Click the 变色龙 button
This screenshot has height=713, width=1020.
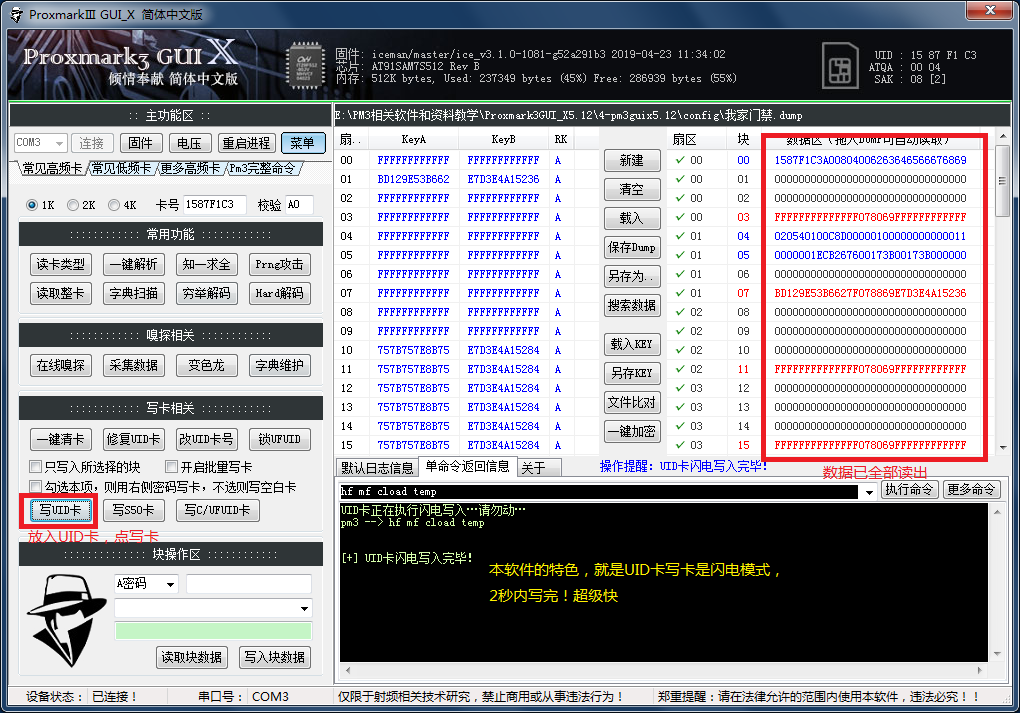point(206,366)
